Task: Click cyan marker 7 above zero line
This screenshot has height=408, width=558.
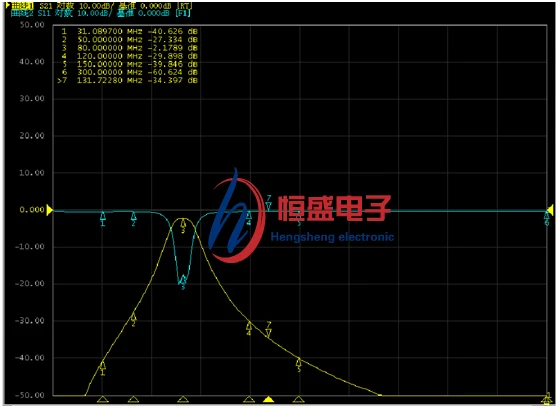Action: point(269,203)
